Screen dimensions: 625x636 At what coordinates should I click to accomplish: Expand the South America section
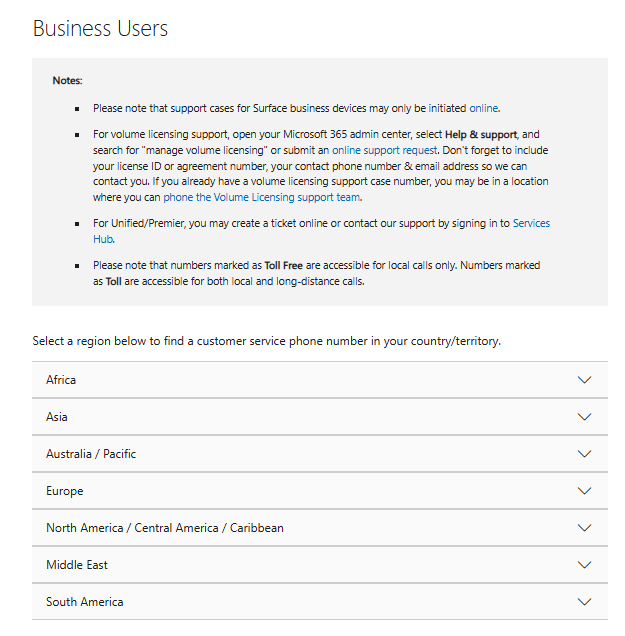(85, 602)
